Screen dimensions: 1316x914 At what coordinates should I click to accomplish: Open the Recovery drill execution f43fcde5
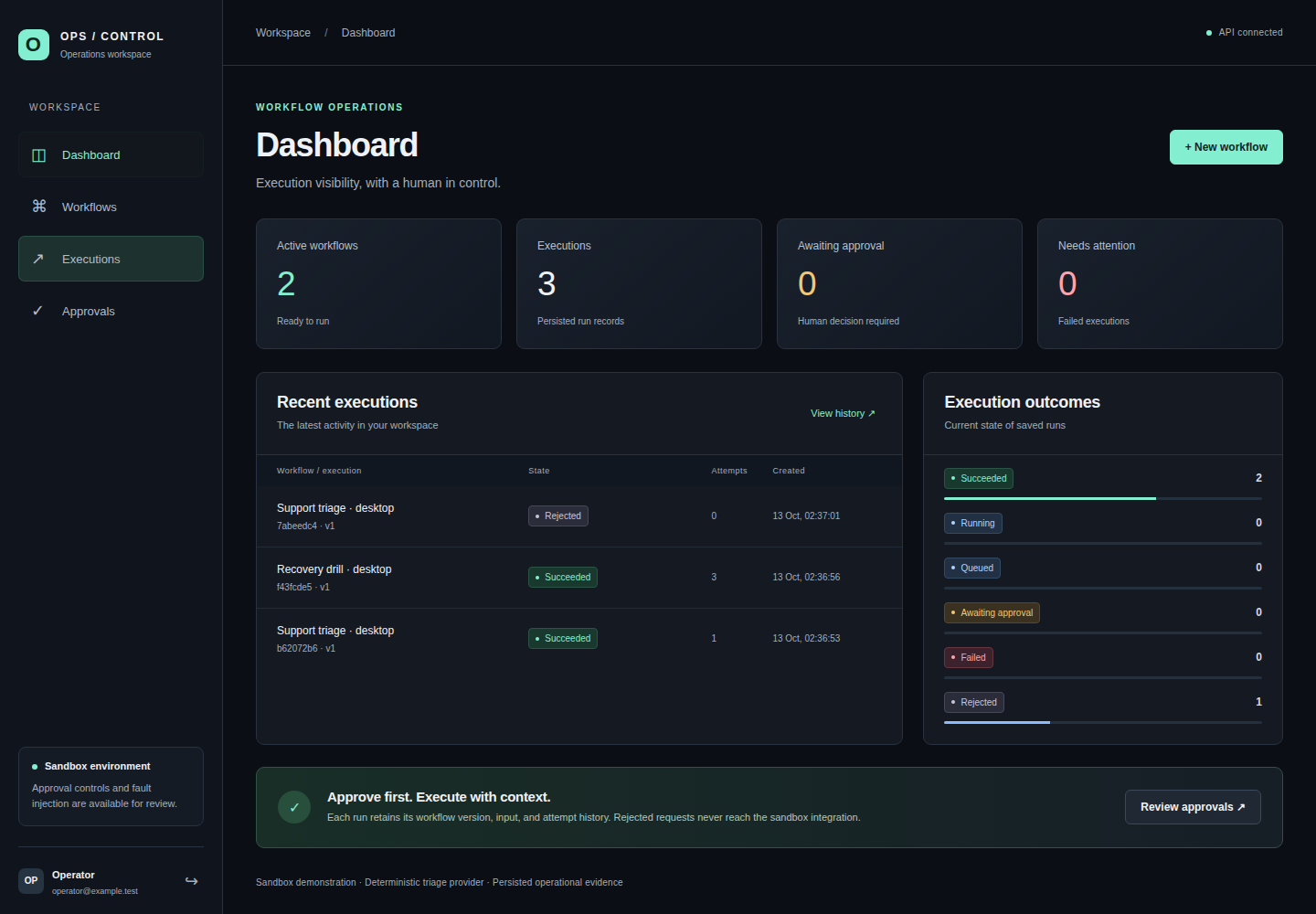pyautogui.click(x=579, y=578)
